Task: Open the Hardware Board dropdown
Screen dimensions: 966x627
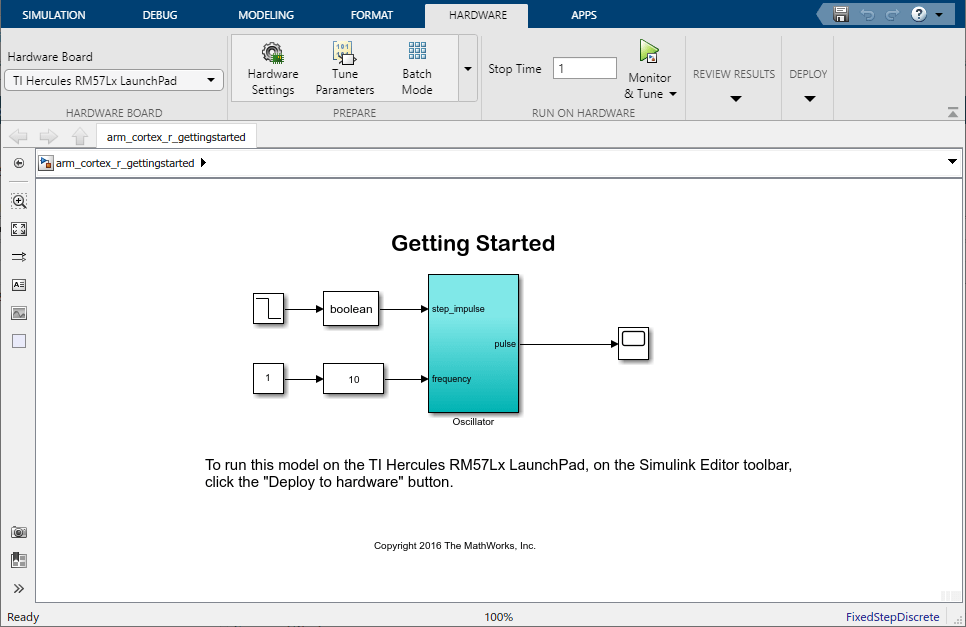Action: tap(114, 81)
